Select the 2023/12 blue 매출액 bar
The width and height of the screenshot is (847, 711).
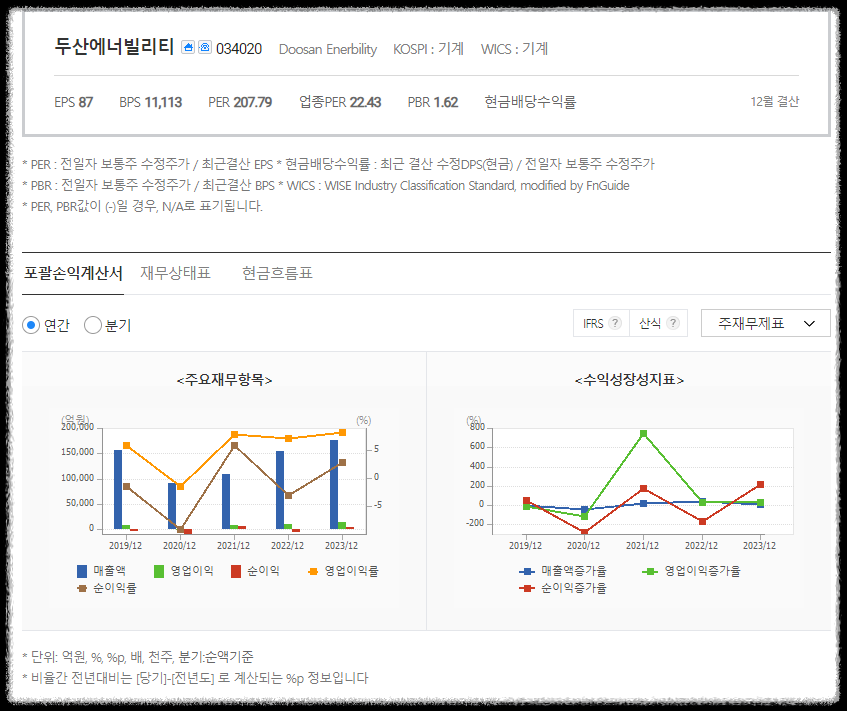(x=334, y=485)
